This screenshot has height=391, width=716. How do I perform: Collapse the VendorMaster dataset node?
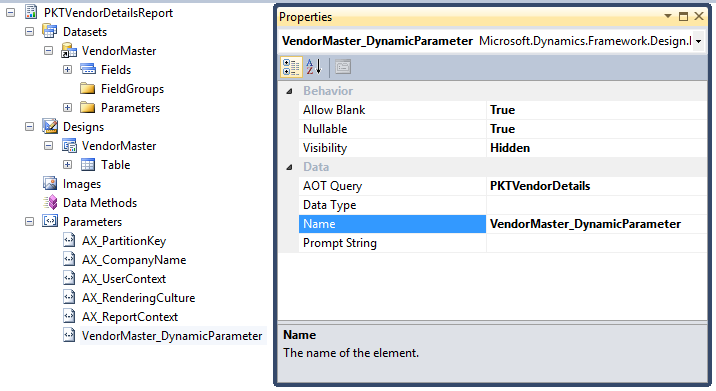click(48, 51)
